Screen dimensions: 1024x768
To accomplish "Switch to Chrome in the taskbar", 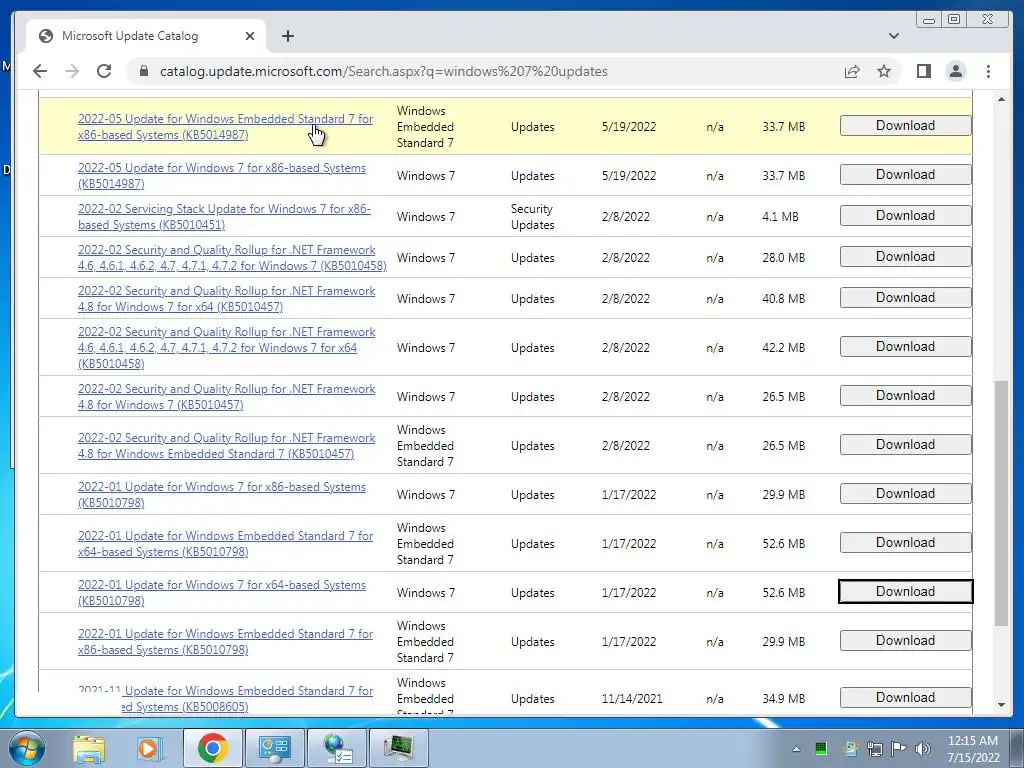I will point(212,748).
